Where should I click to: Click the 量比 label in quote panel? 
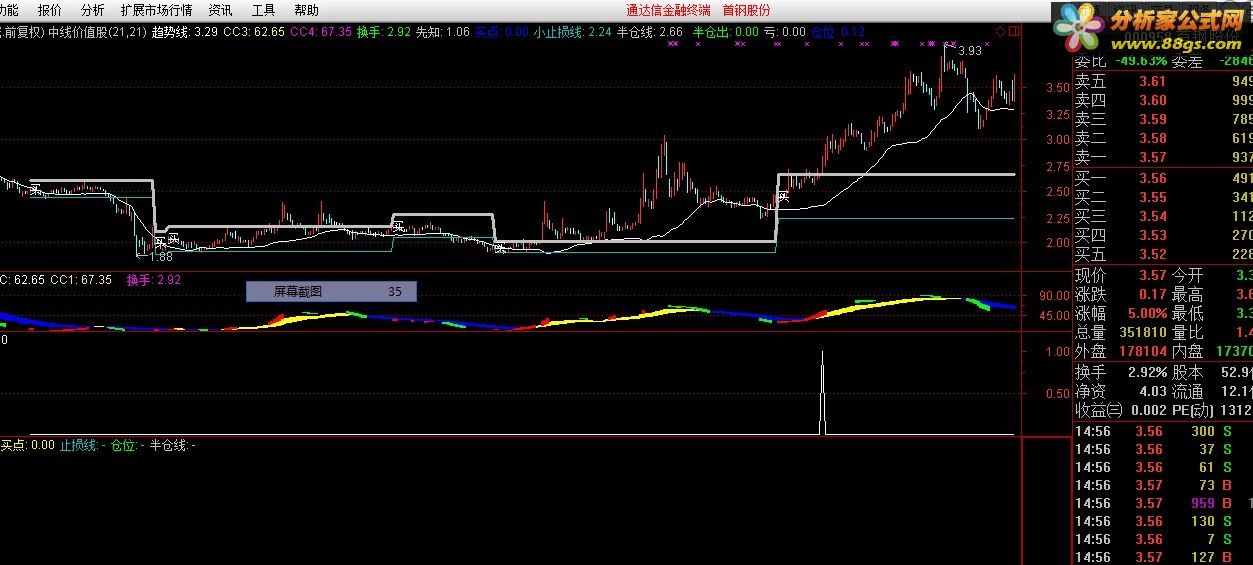[1188, 333]
